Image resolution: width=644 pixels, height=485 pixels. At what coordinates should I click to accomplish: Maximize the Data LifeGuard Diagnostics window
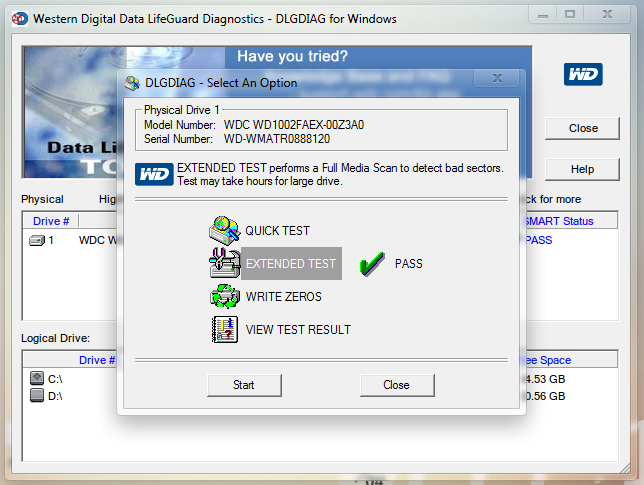[x=570, y=15]
